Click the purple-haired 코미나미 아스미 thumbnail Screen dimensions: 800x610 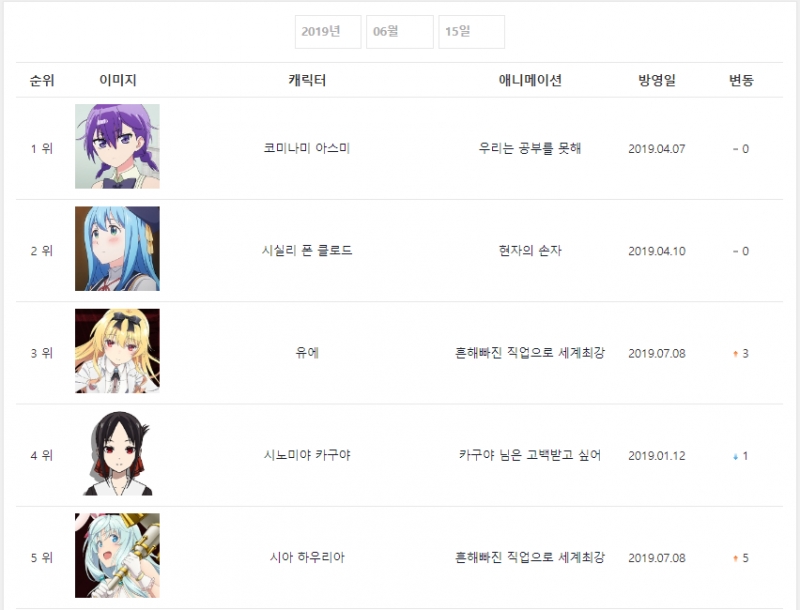point(117,146)
